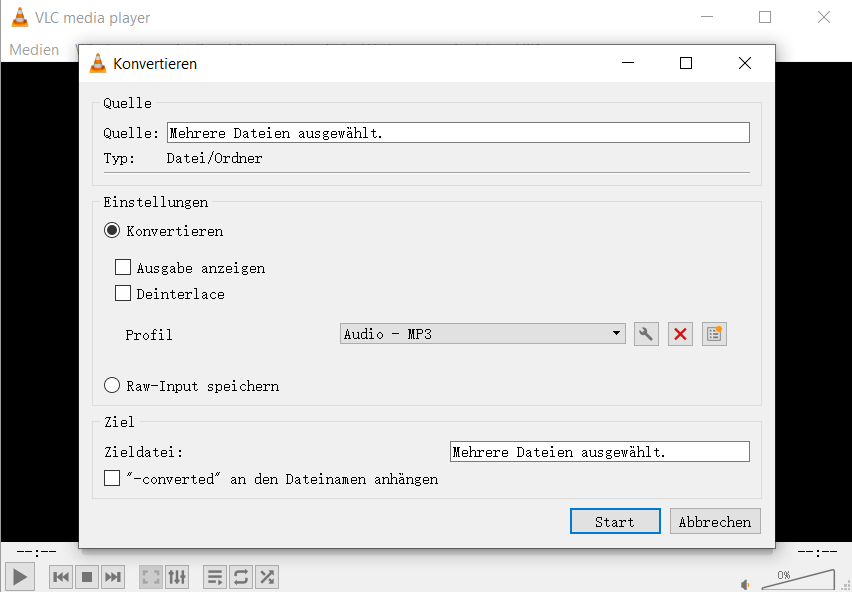Click the Play button in VLC controls
Image resolution: width=852 pixels, height=592 pixels.
(x=20, y=577)
